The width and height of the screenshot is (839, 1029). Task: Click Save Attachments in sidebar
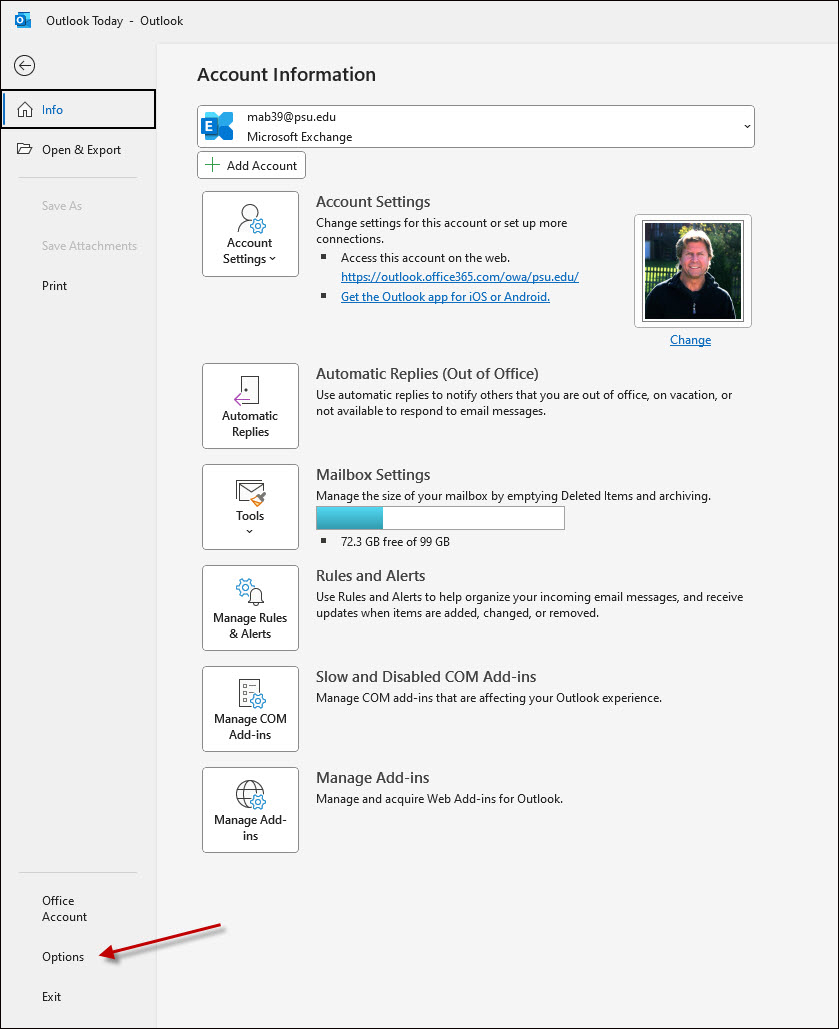tap(89, 245)
